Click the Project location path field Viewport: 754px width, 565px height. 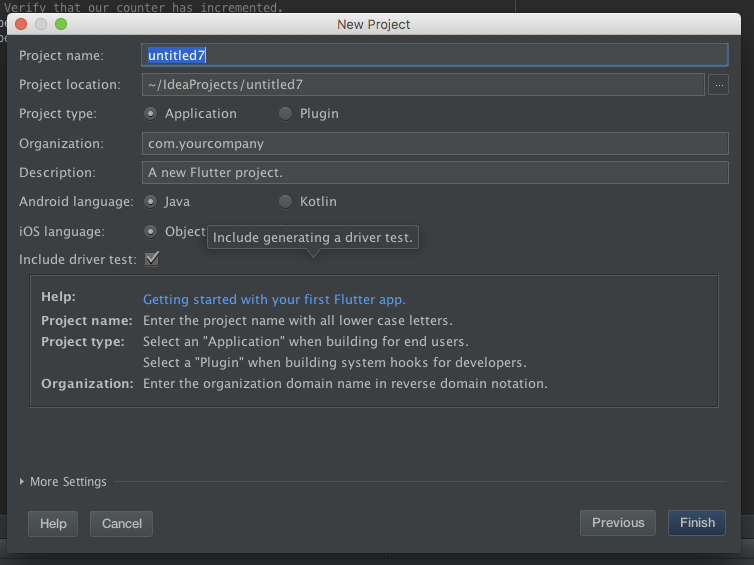(424, 85)
